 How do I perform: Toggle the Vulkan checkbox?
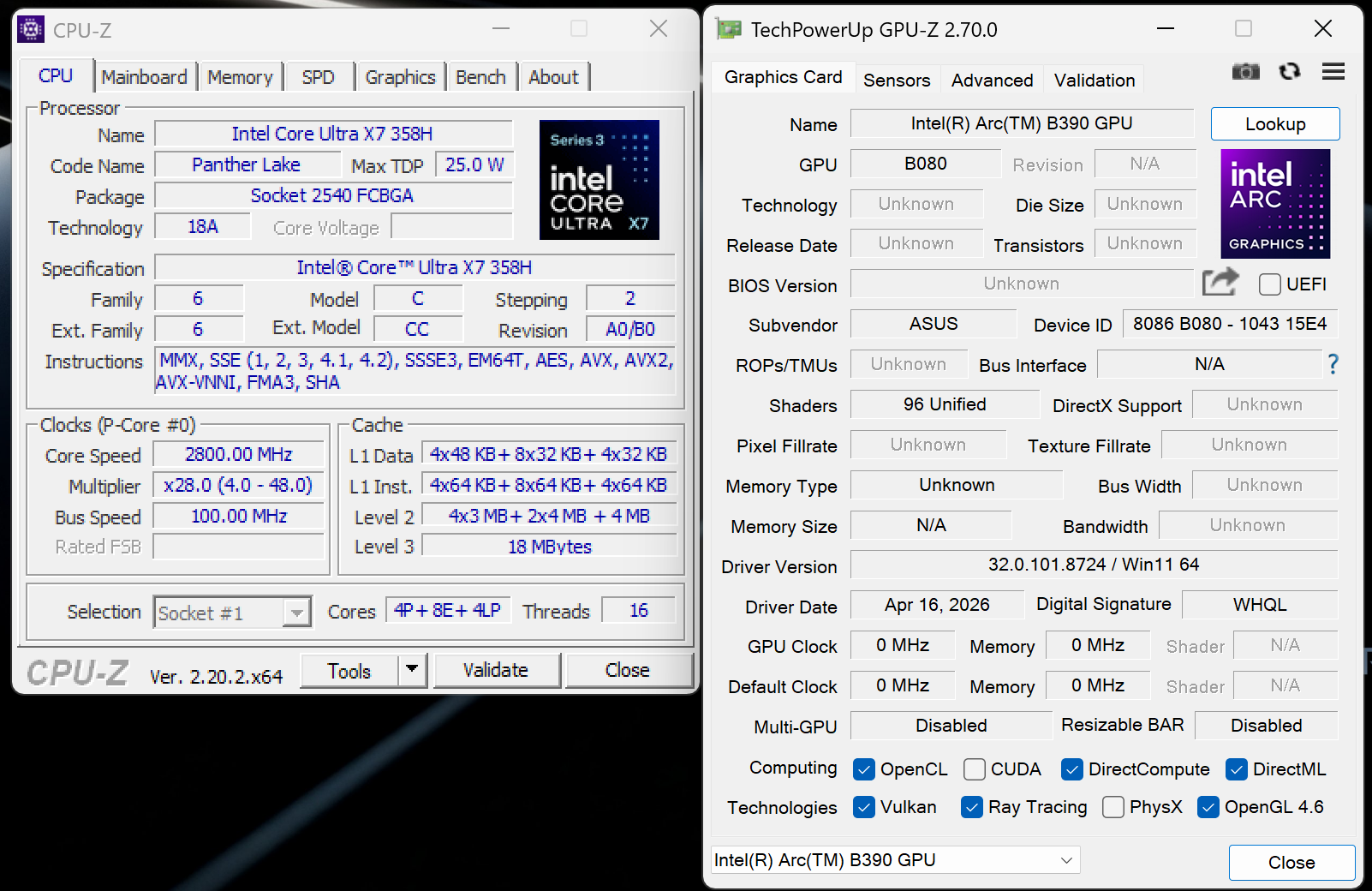click(864, 807)
